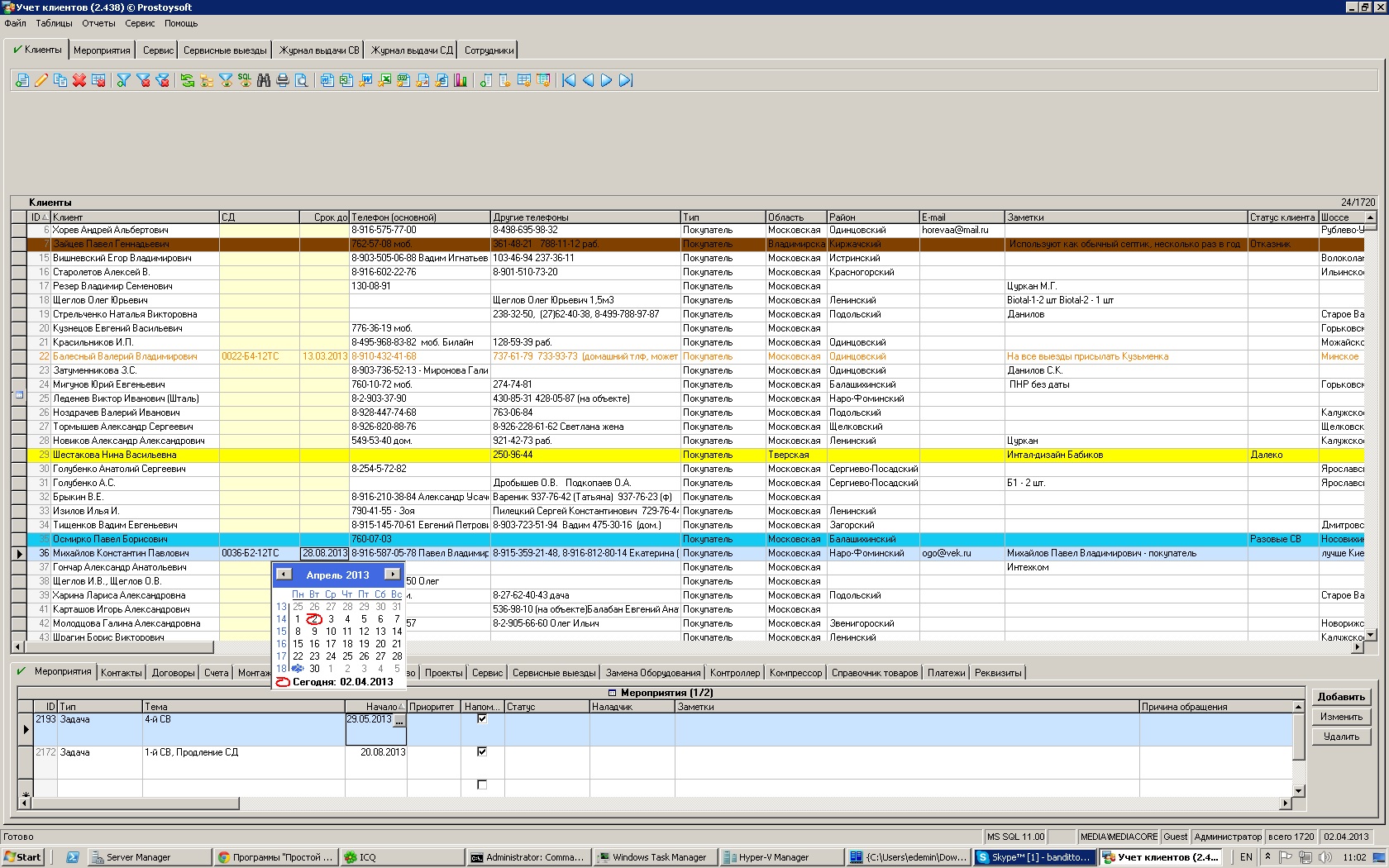Click the Удалить button

[1341, 737]
